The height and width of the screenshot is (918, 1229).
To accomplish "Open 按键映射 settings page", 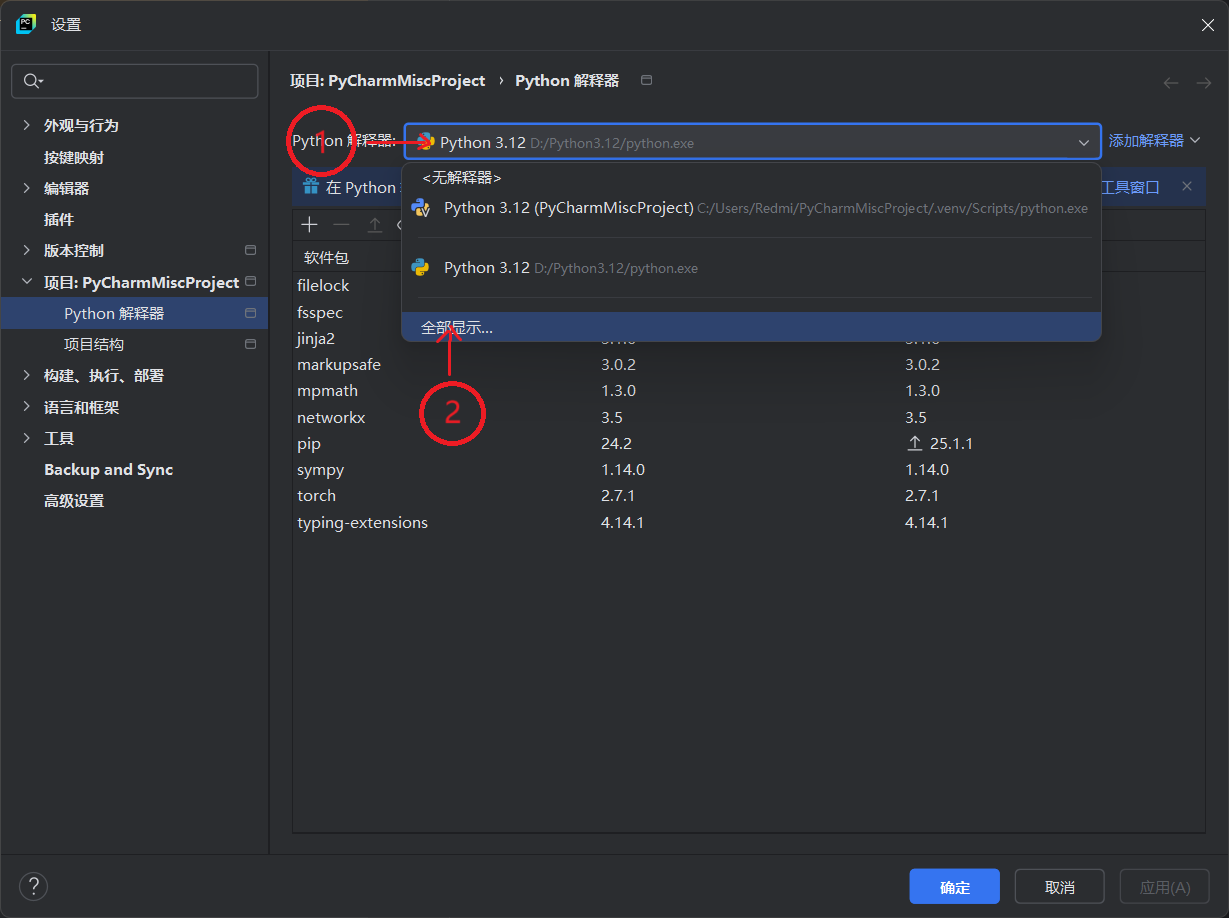I will 74,157.
